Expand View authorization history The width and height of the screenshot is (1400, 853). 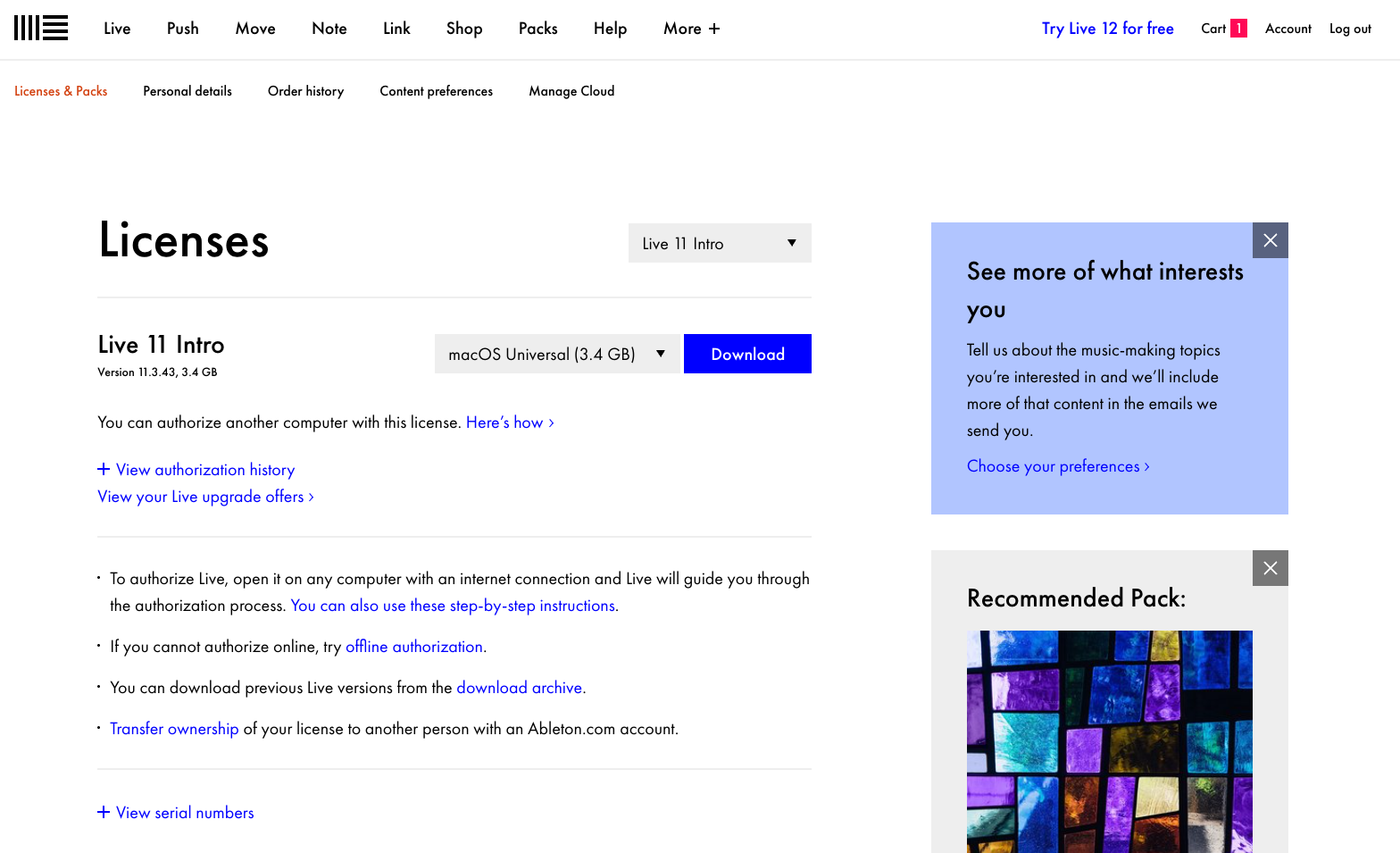[196, 470]
